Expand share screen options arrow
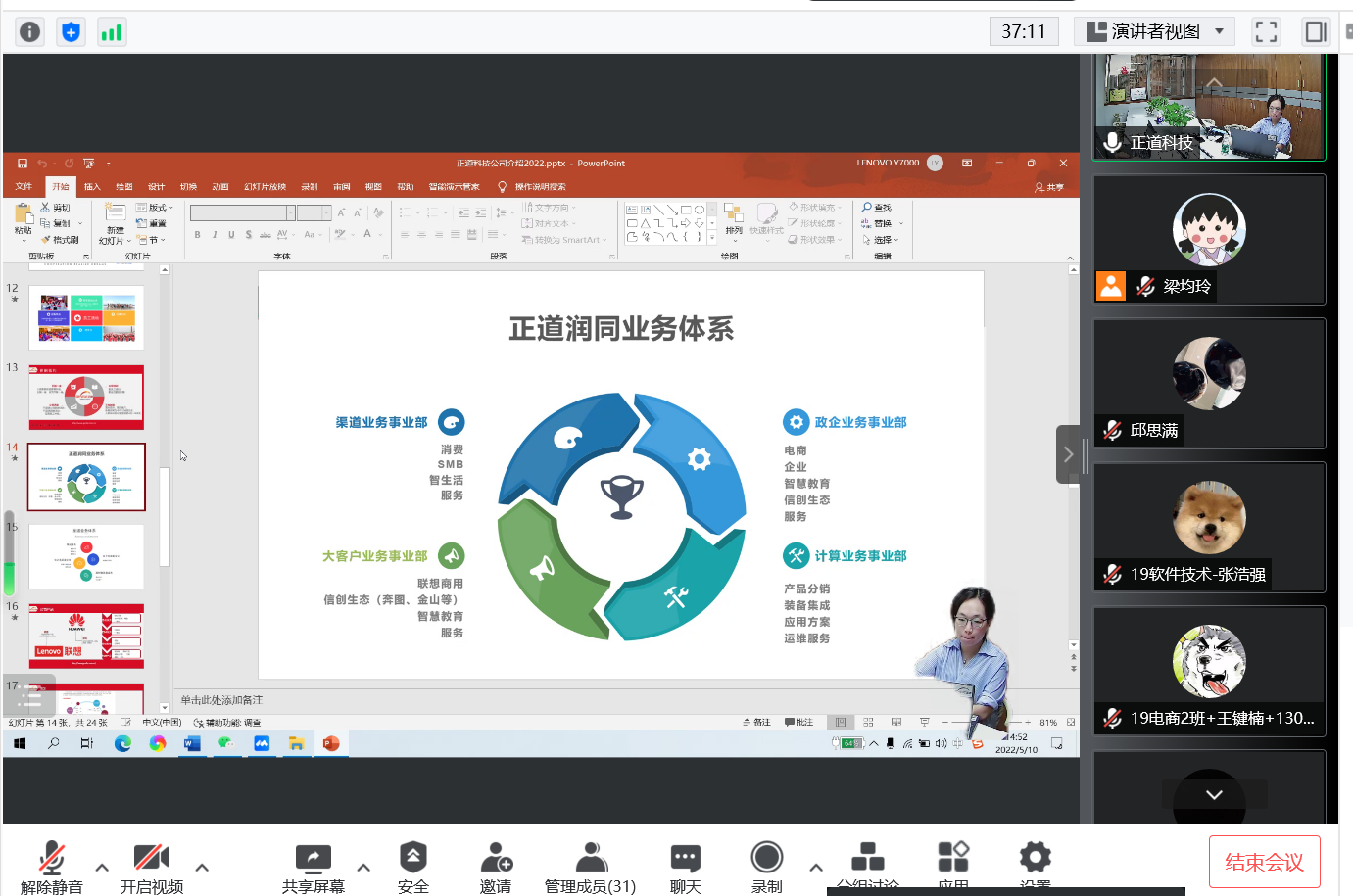Screen dimensions: 1353x896 coord(363,867)
